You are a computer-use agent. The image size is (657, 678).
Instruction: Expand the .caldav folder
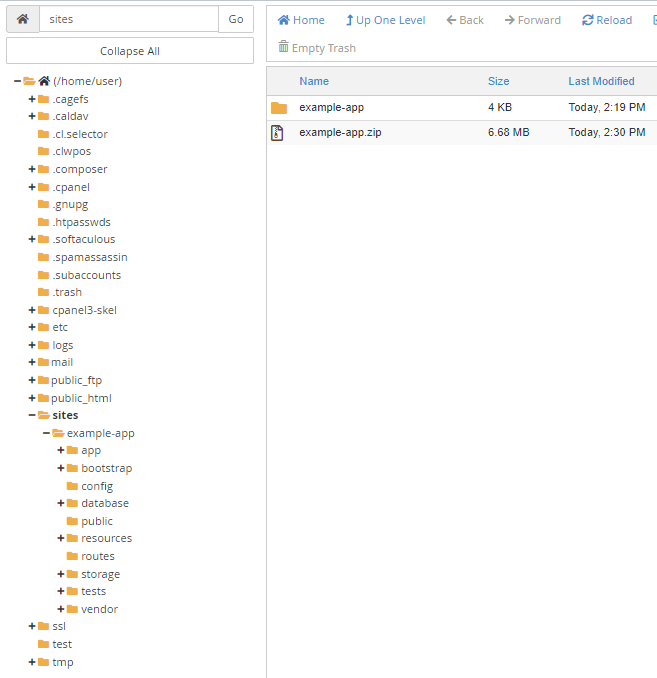(32, 116)
